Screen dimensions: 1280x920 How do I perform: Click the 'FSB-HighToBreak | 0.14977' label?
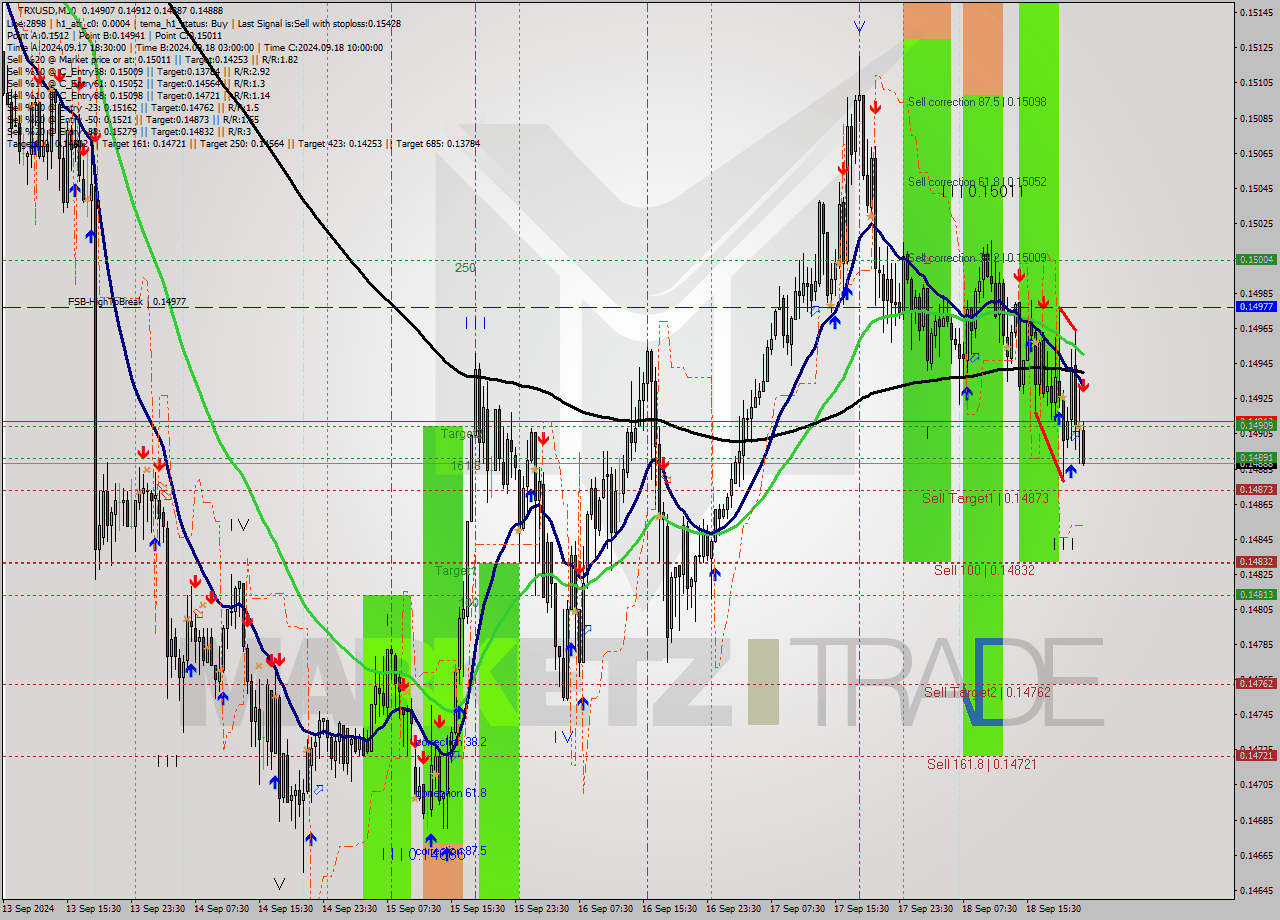point(127,301)
